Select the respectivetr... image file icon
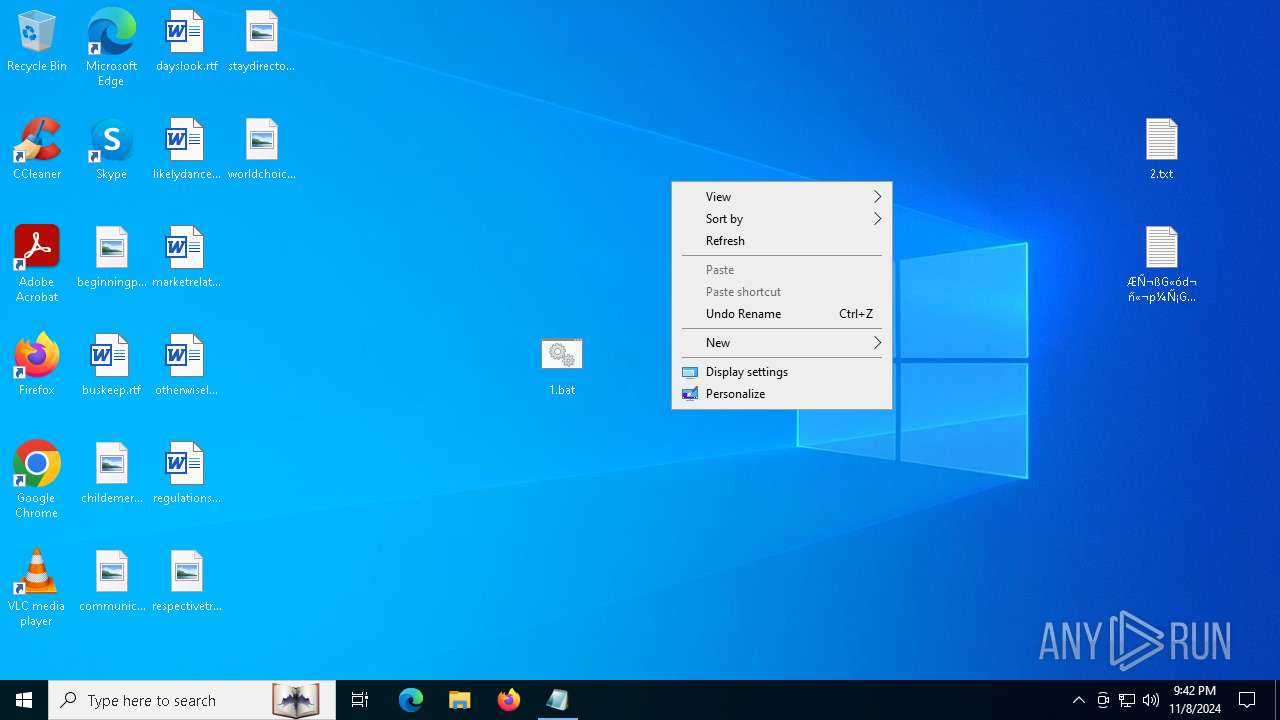1280x720 pixels. (x=186, y=582)
